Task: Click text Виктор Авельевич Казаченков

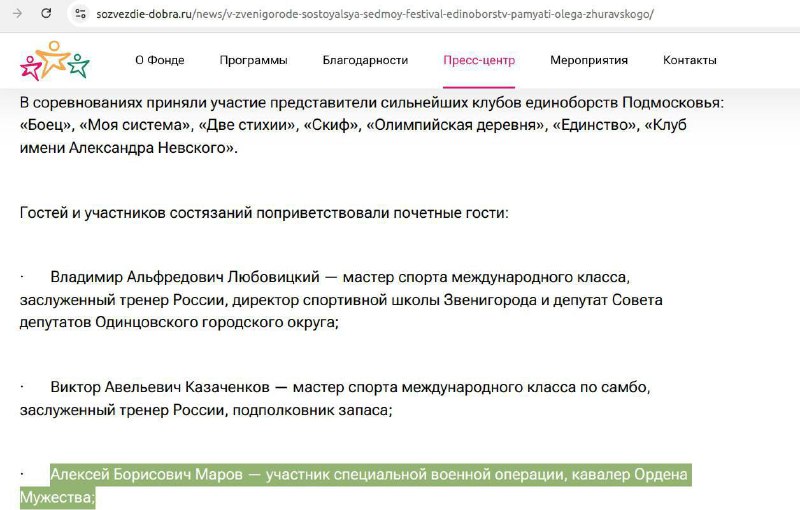Action: point(160,387)
